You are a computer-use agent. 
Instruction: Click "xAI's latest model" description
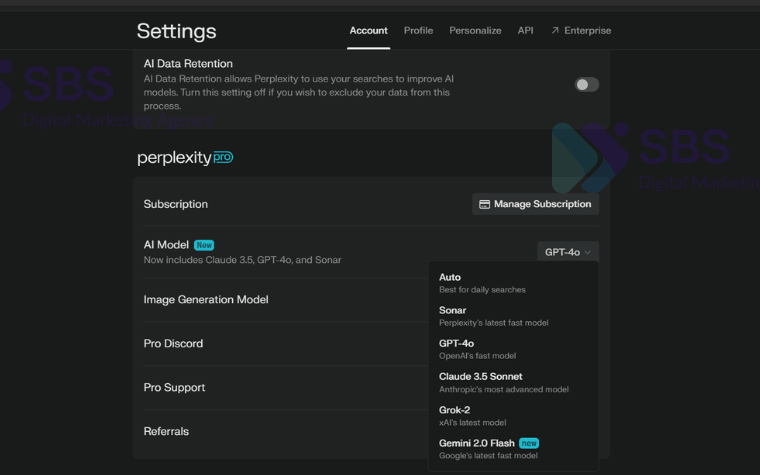[473, 423]
